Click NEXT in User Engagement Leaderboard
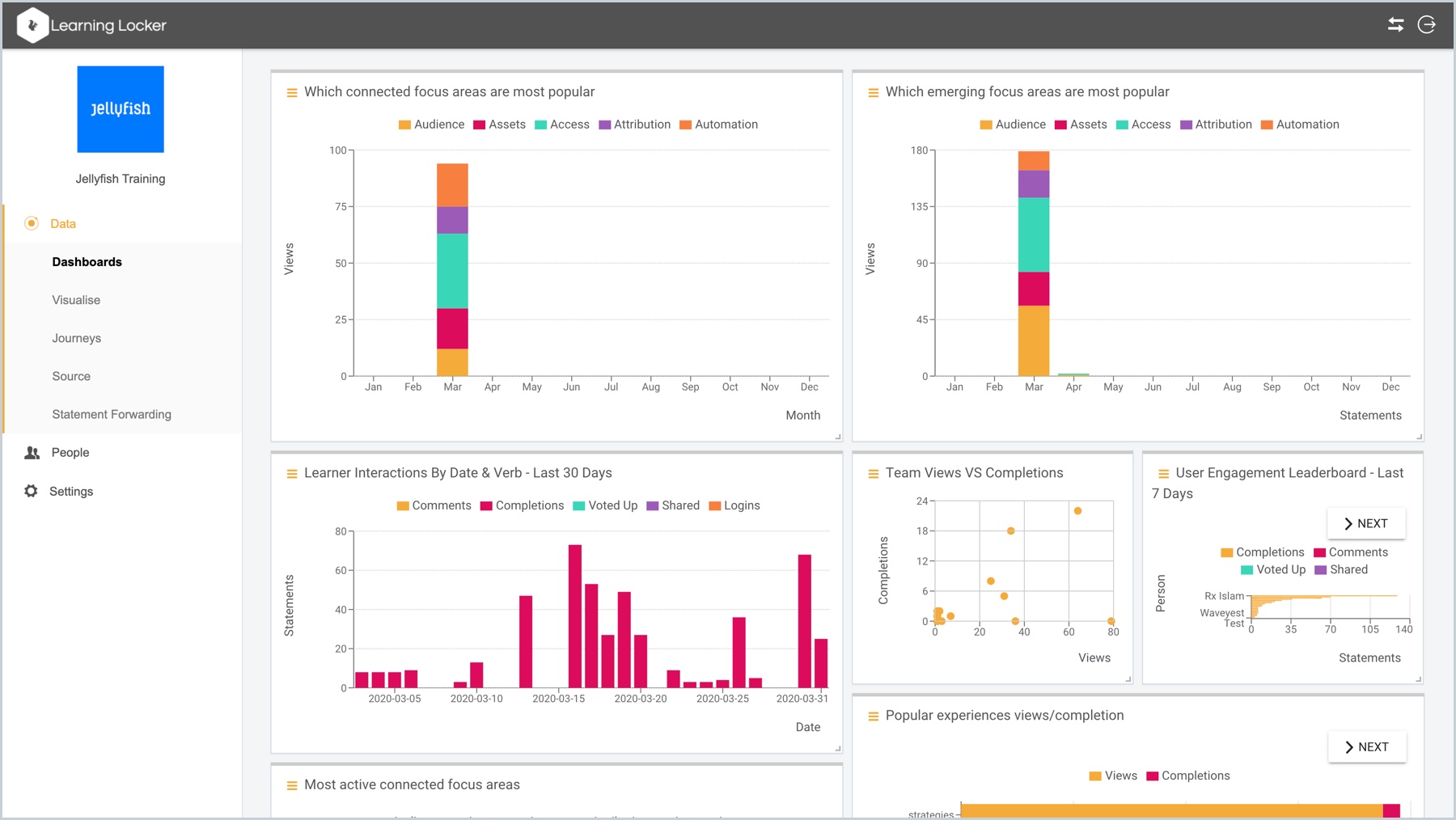This screenshot has height=820, width=1456. click(x=1365, y=523)
